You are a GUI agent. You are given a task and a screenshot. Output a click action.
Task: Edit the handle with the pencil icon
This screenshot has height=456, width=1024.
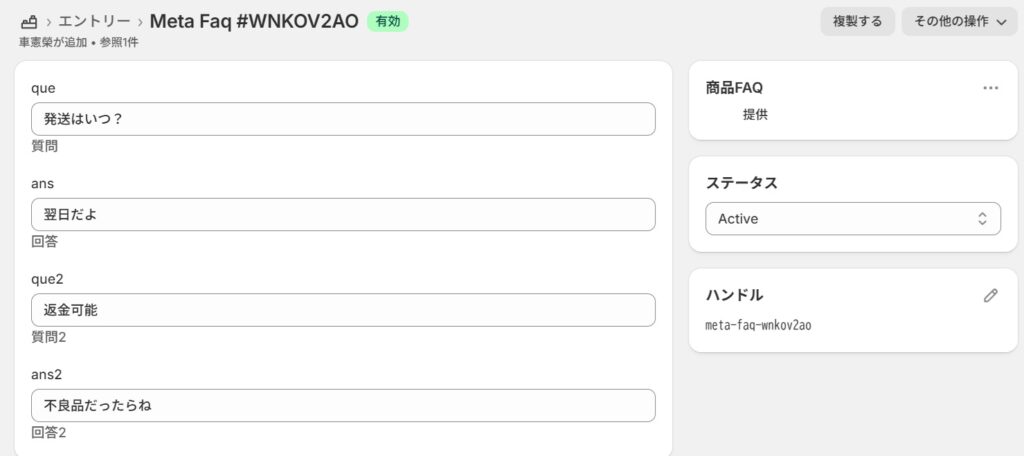990,295
